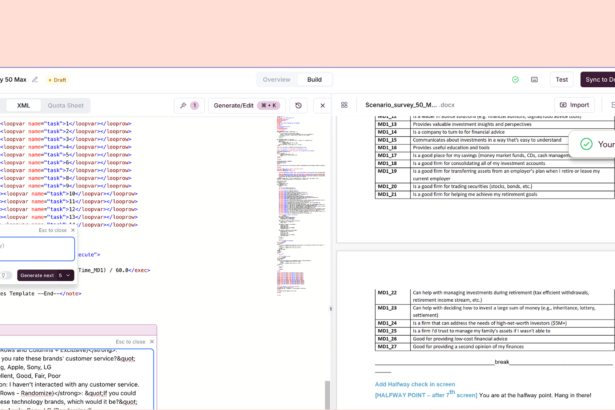
Task: Select the XML tab
Action: click(24, 106)
